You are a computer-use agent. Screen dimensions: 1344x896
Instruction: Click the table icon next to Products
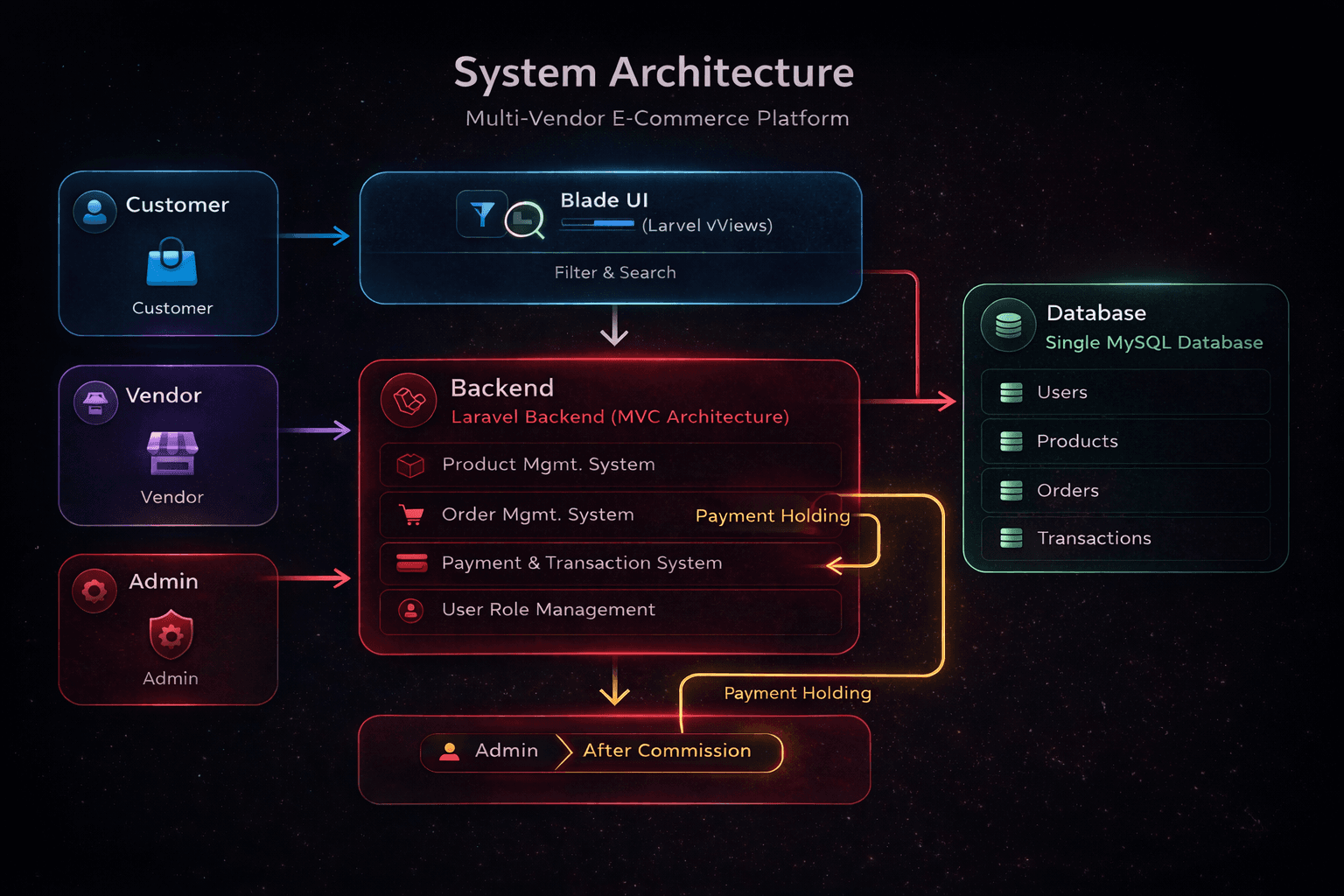click(1011, 442)
